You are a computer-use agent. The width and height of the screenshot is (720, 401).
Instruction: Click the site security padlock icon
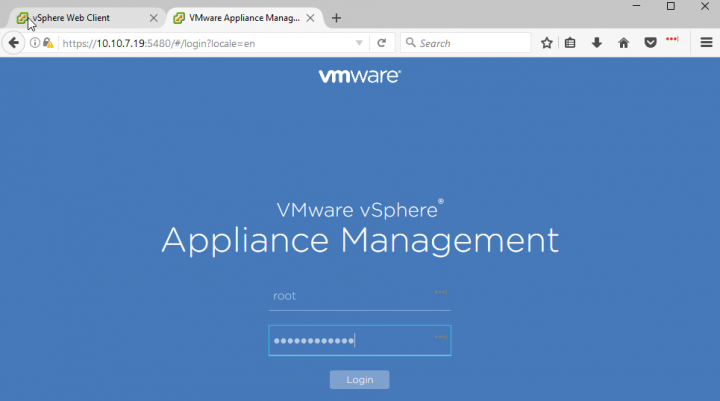[47, 43]
